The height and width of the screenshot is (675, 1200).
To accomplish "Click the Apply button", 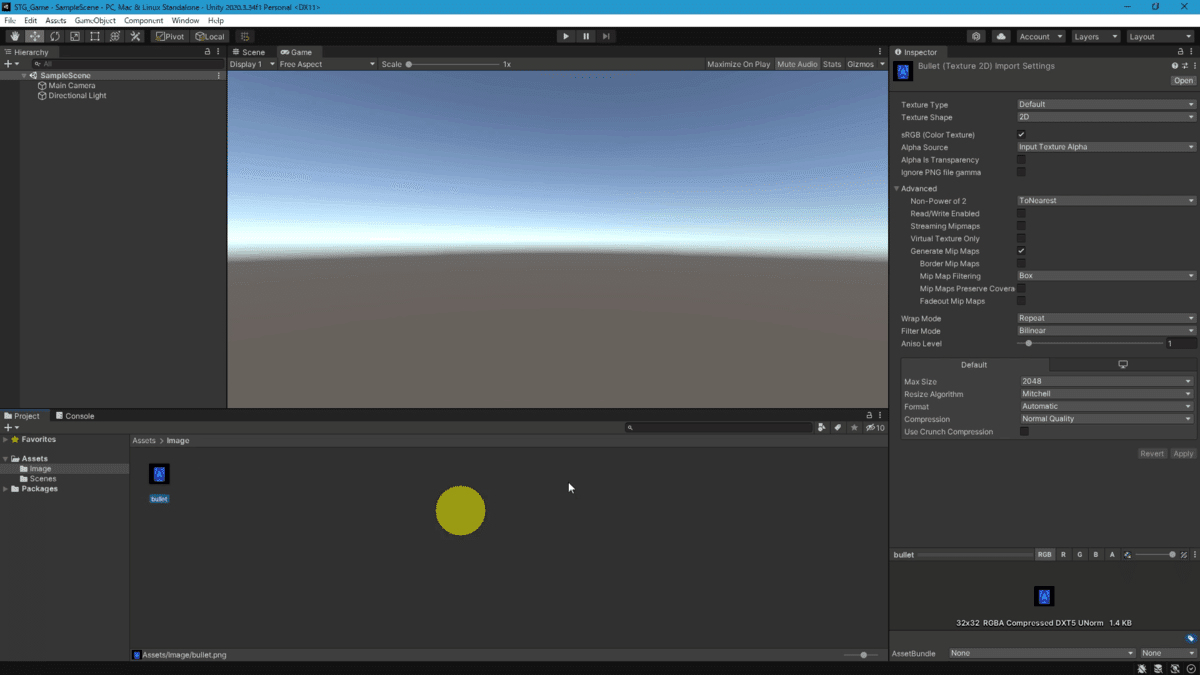I will pos(1183,454).
